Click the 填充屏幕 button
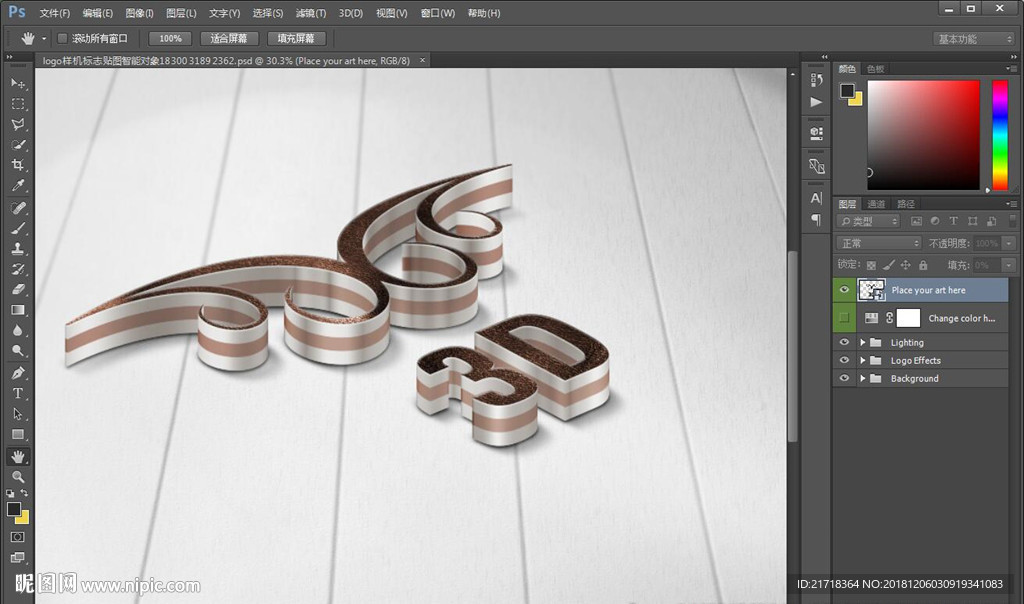Image resolution: width=1024 pixels, height=604 pixels. [296, 38]
